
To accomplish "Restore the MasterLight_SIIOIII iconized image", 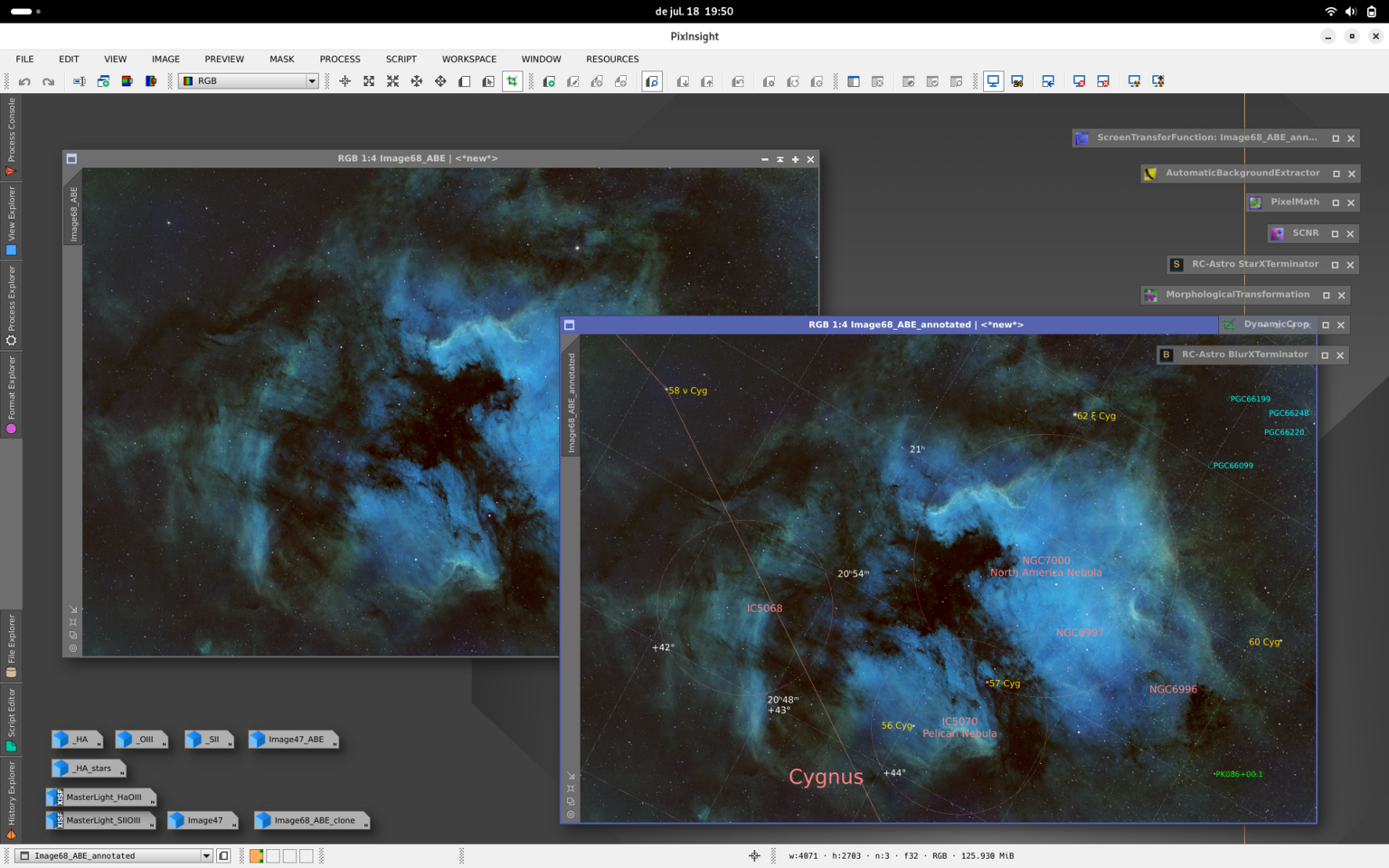I will click(101, 821).
